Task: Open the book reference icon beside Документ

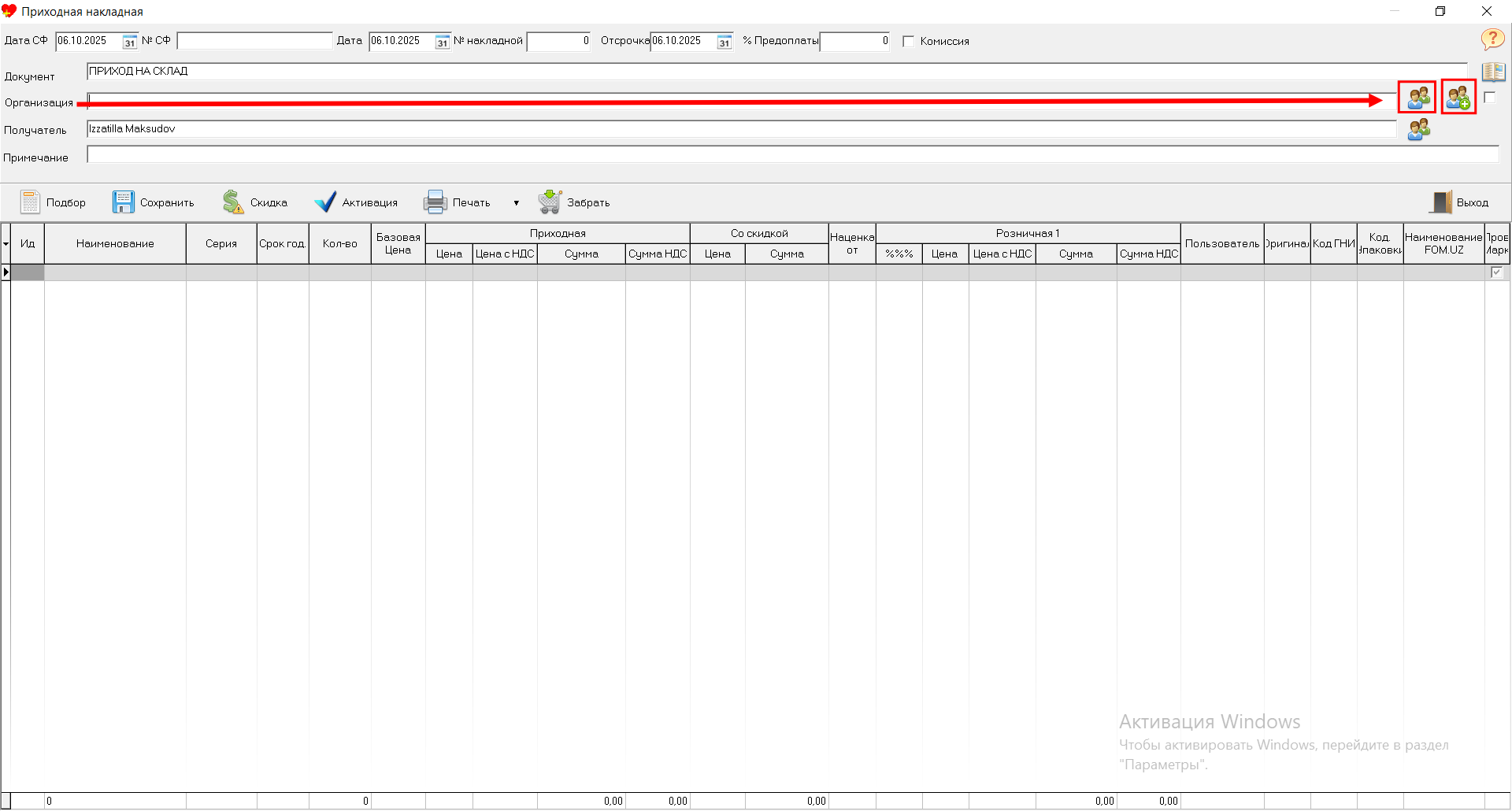Action: click(x=1493, y=72)
